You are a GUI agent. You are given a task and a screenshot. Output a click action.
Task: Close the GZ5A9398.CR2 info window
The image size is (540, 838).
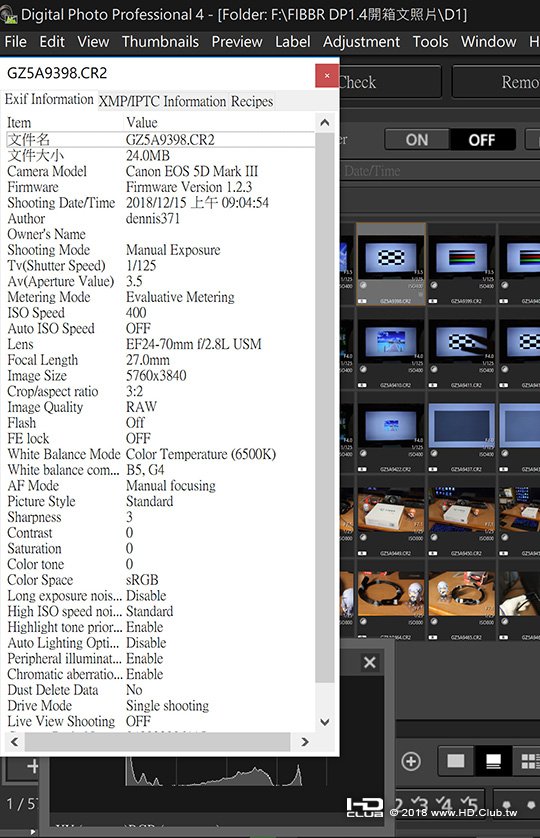[327, 76]
